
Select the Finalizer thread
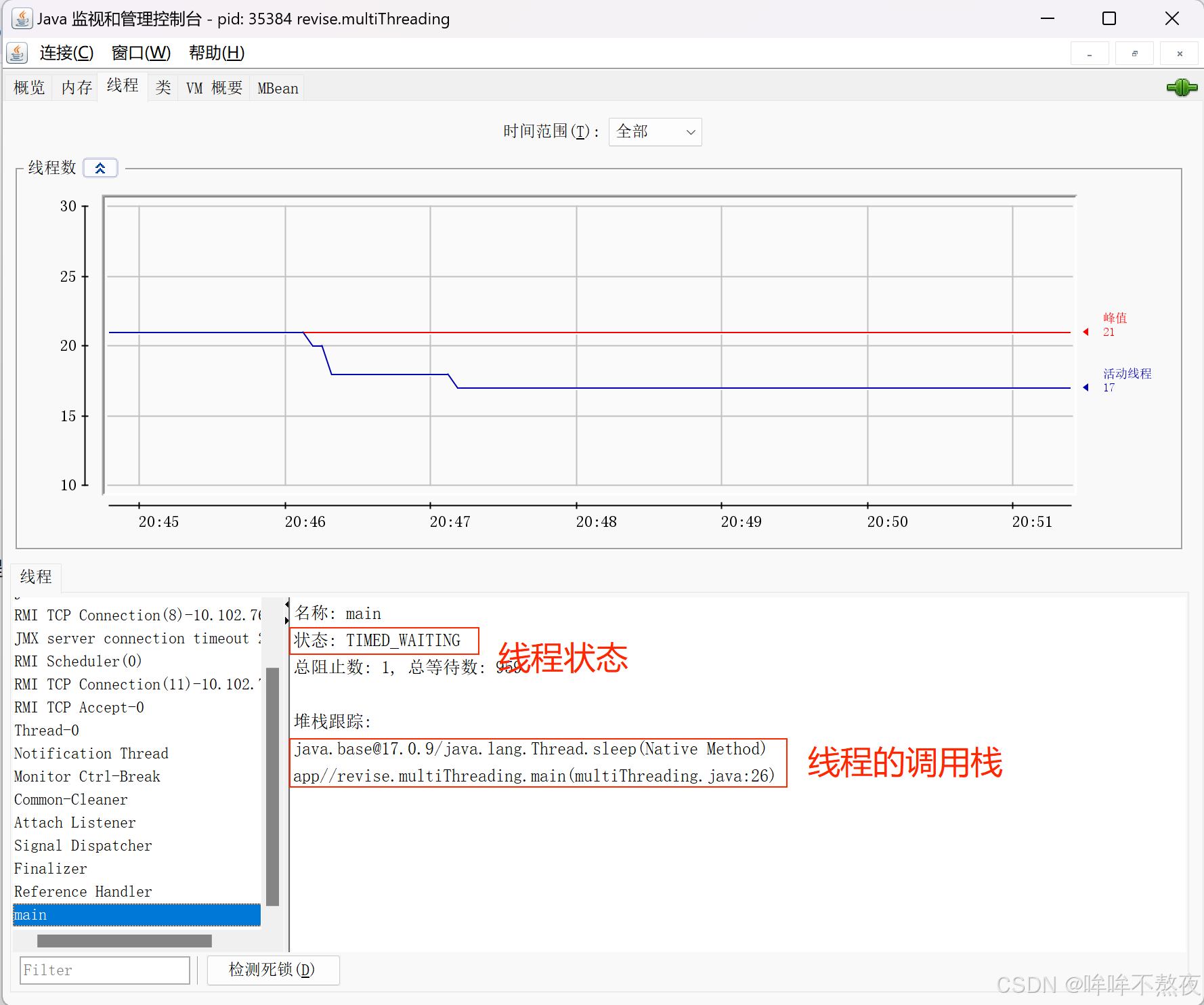point(137,869)
